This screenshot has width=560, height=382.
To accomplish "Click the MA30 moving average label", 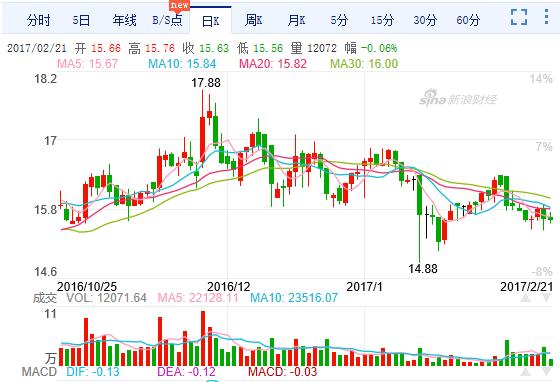I will 364,64.
